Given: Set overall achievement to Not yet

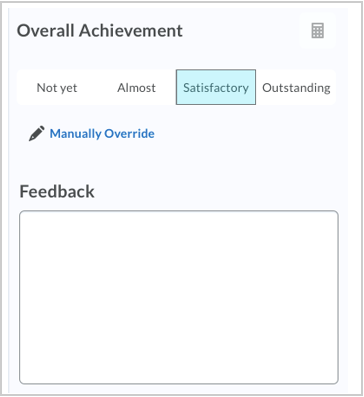Looking at the screenshot, I should pyautogui.click(x=57, y=88).
